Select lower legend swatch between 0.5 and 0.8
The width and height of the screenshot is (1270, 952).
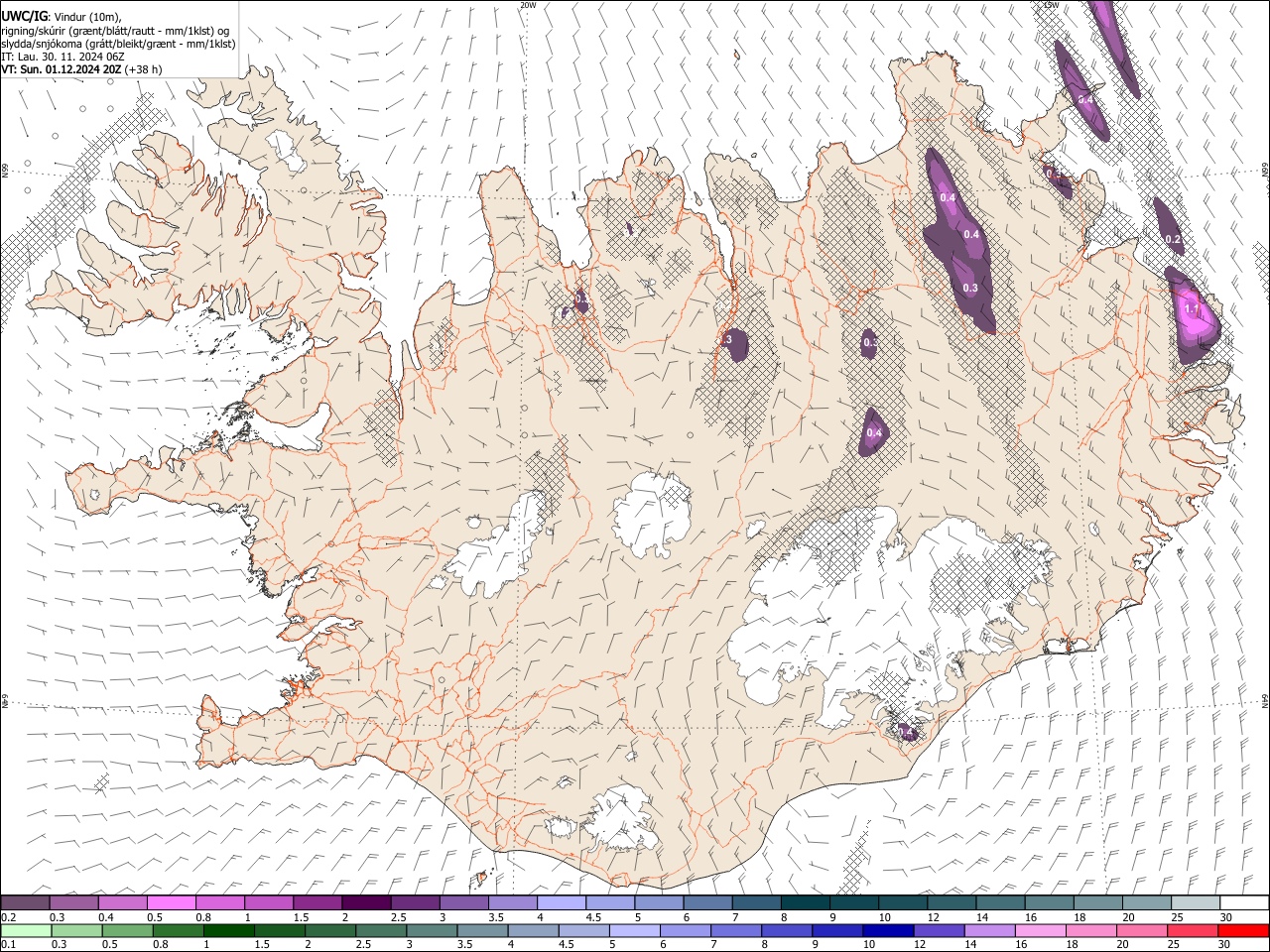(127, 930)
